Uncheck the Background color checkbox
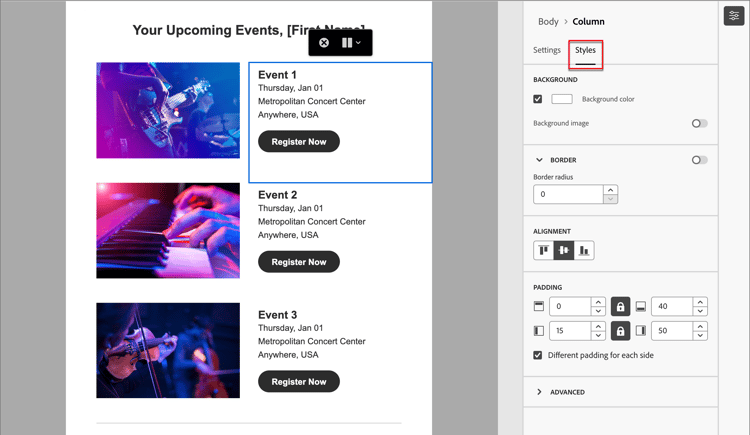 pos(538,99)
